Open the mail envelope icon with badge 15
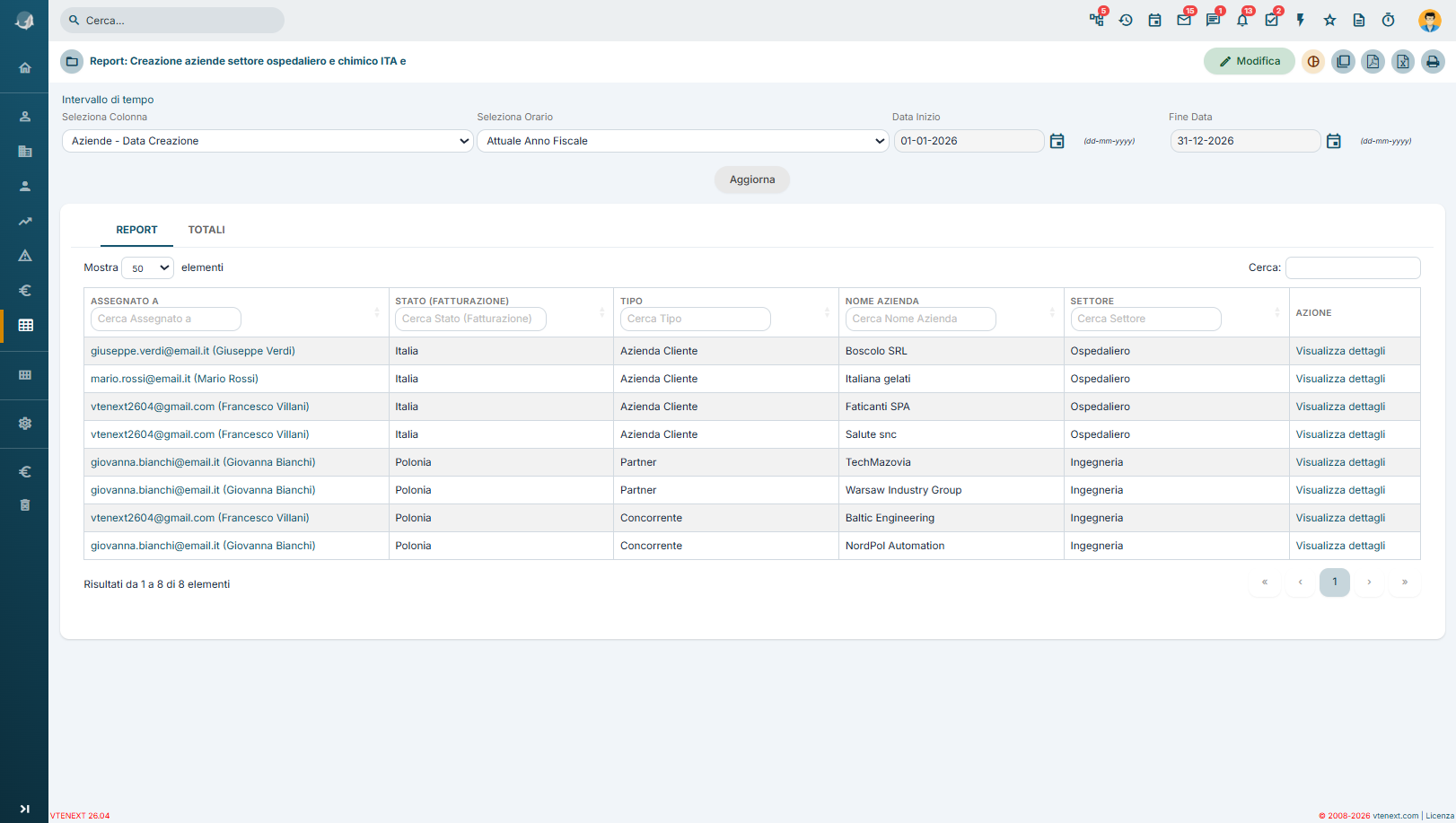 (1184, 20)
